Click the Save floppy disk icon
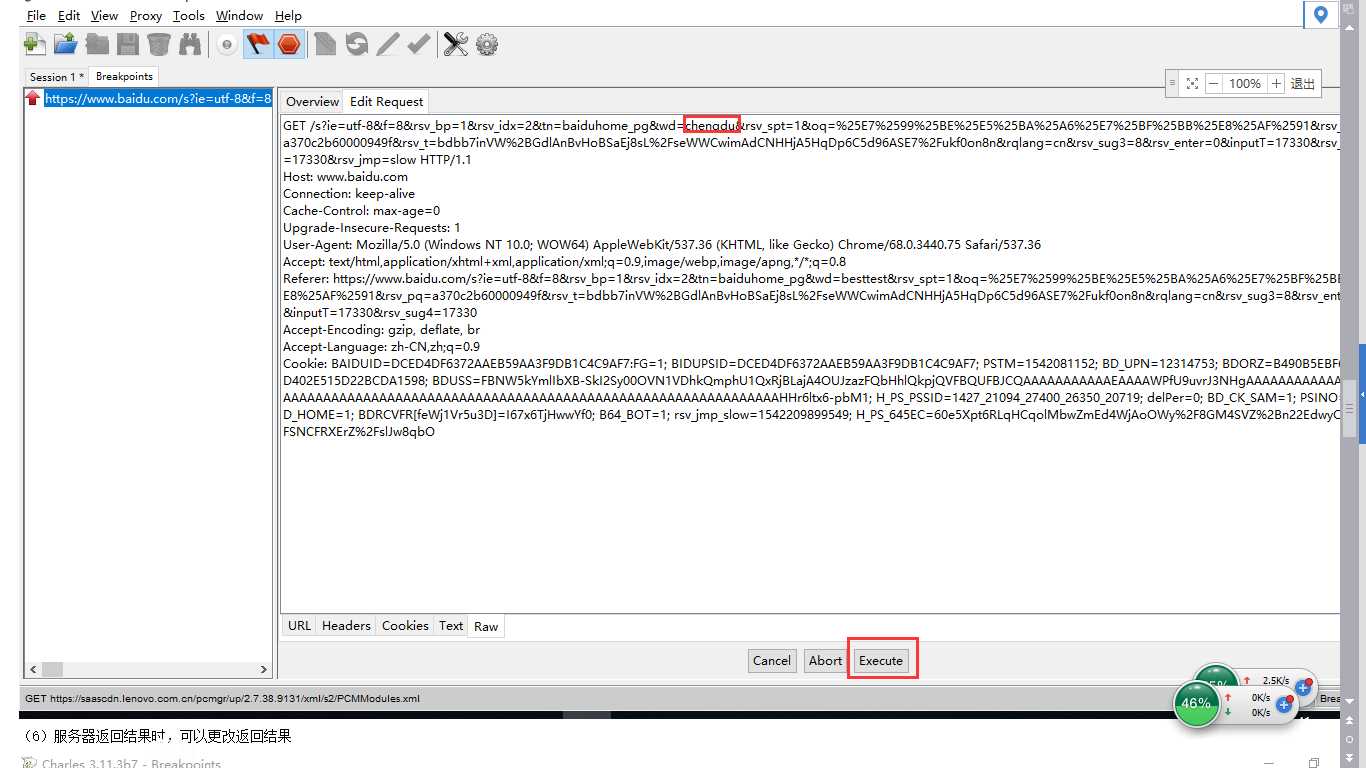 tap(128, 44)
